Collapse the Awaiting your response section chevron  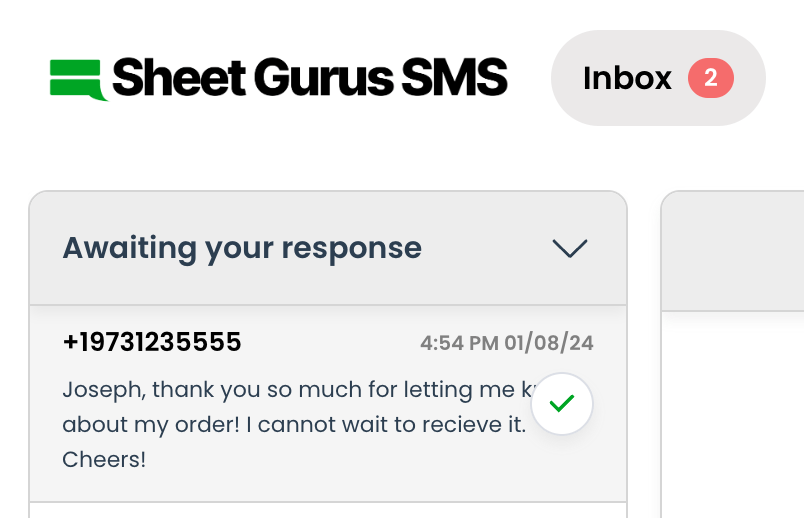570,248
